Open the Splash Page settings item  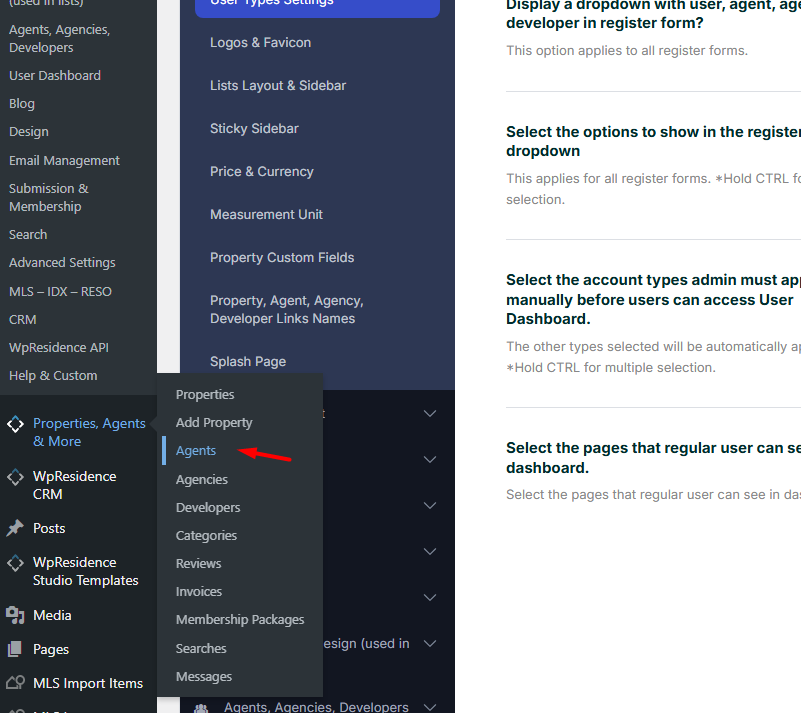[x=248, y=362]
